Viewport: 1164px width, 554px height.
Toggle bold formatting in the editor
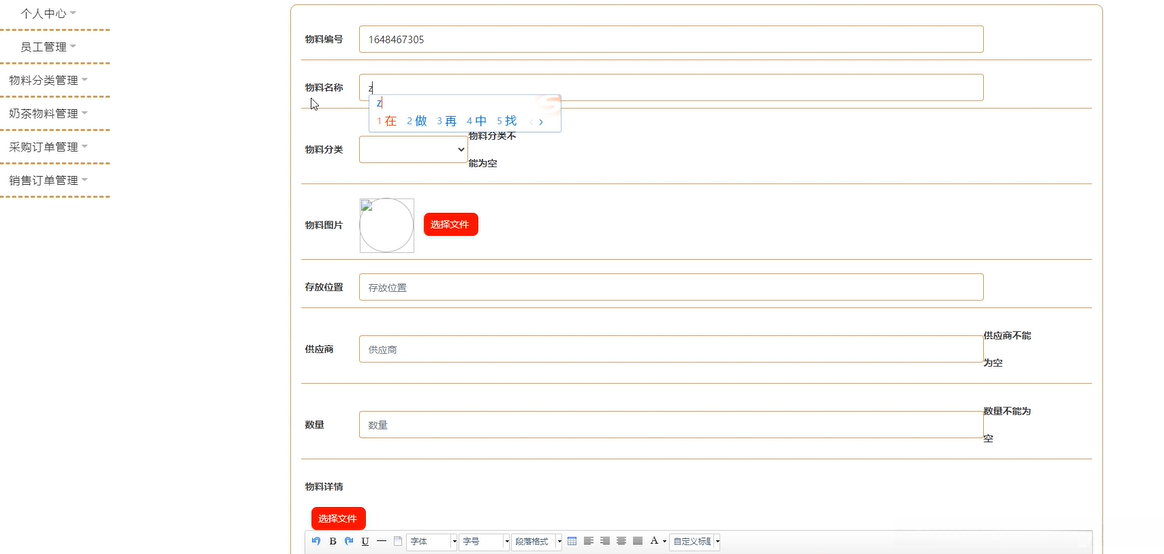[333, 541]
